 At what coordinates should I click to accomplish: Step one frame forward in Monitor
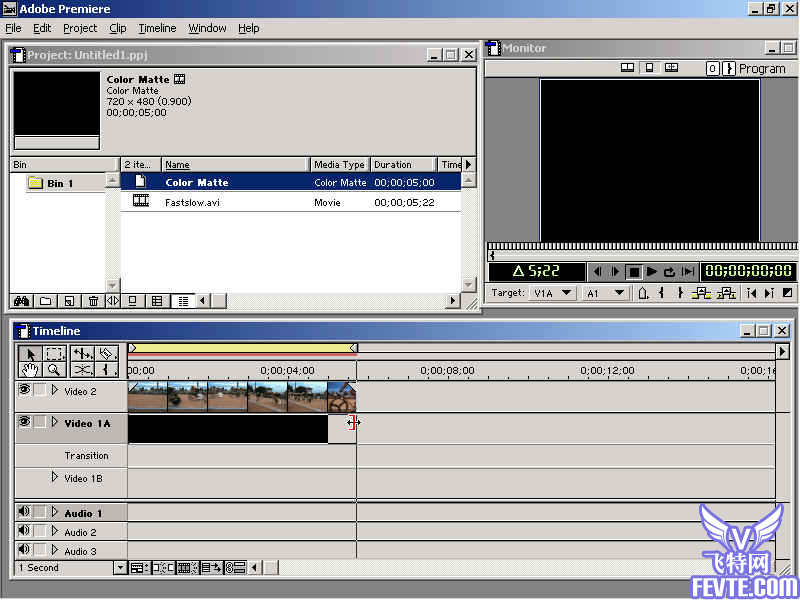click(x=615, y=272)
